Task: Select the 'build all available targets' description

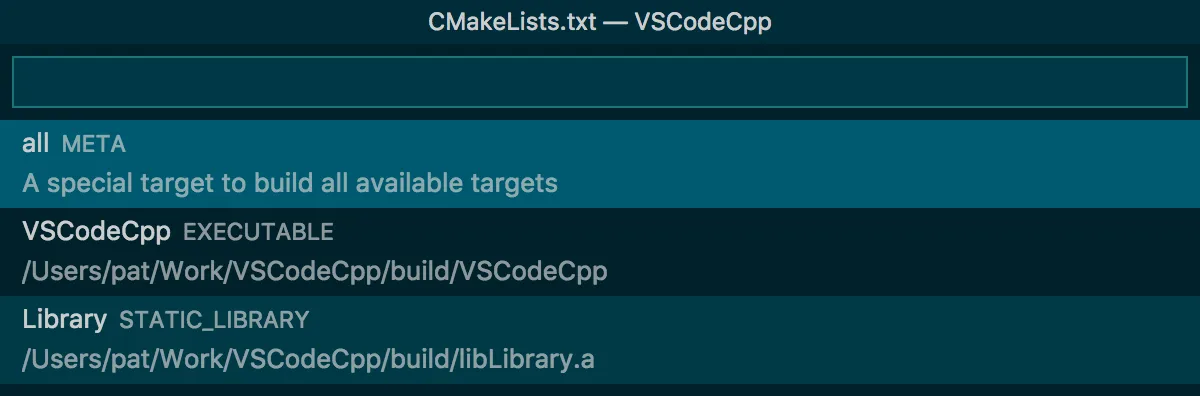Action: point(290,184)
